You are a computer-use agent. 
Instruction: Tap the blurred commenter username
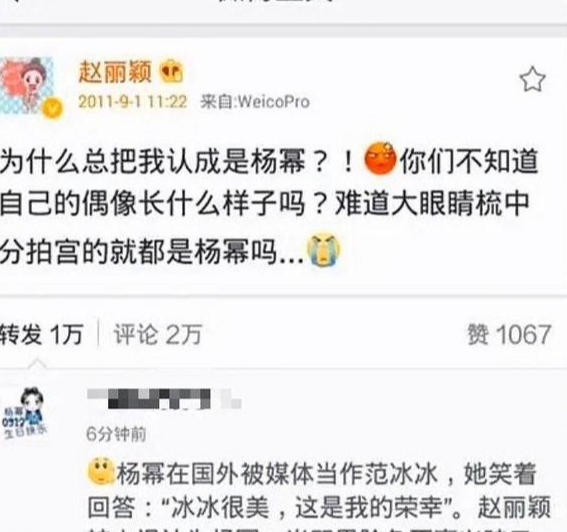(165, 399)
